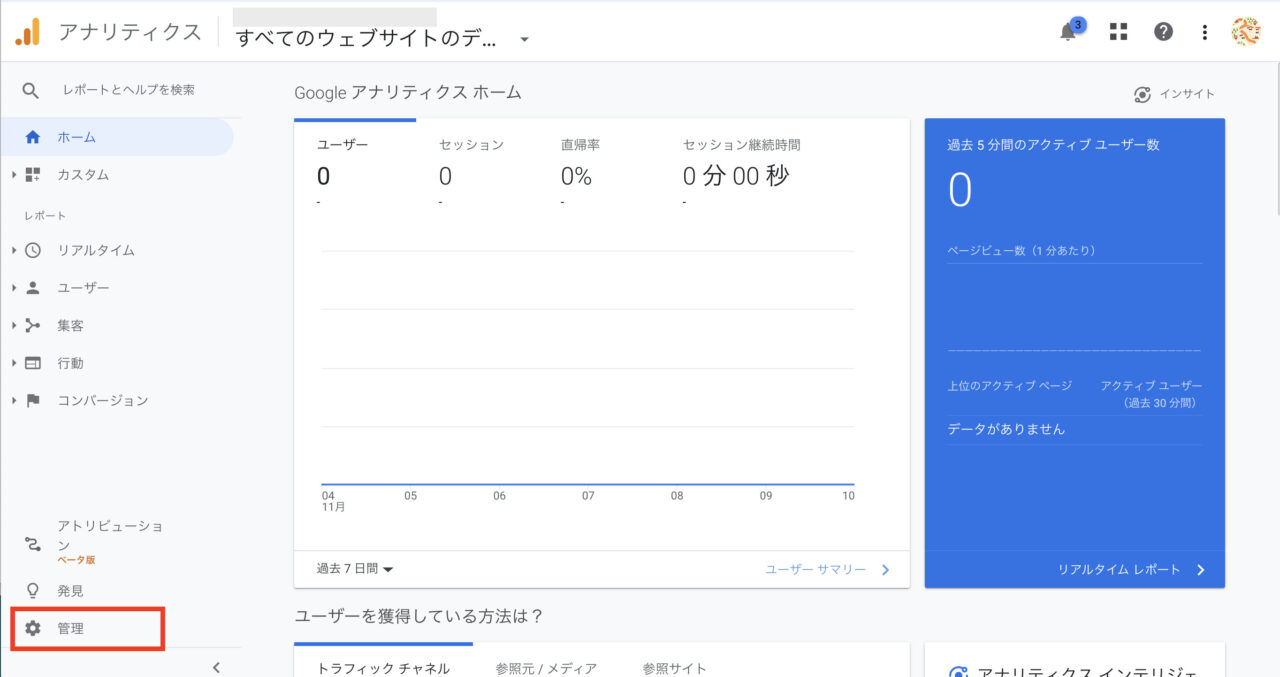Open the 過去 7 日間 date range dropdown

pos(355,569)
